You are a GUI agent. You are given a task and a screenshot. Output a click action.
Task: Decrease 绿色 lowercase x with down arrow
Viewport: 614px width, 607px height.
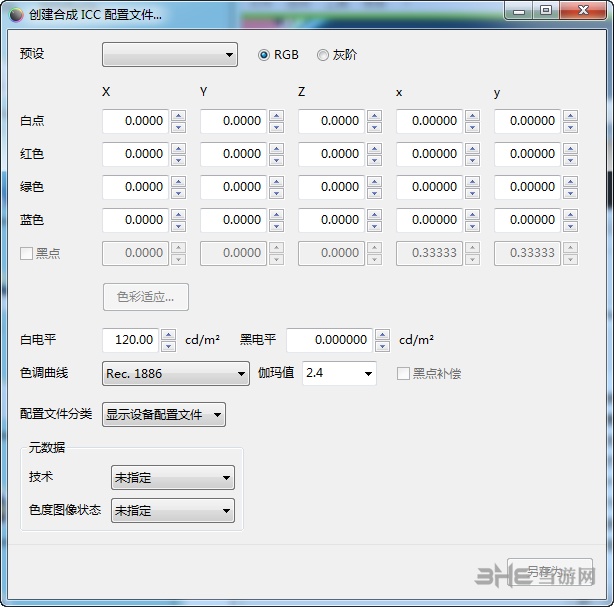click(472, 193)
